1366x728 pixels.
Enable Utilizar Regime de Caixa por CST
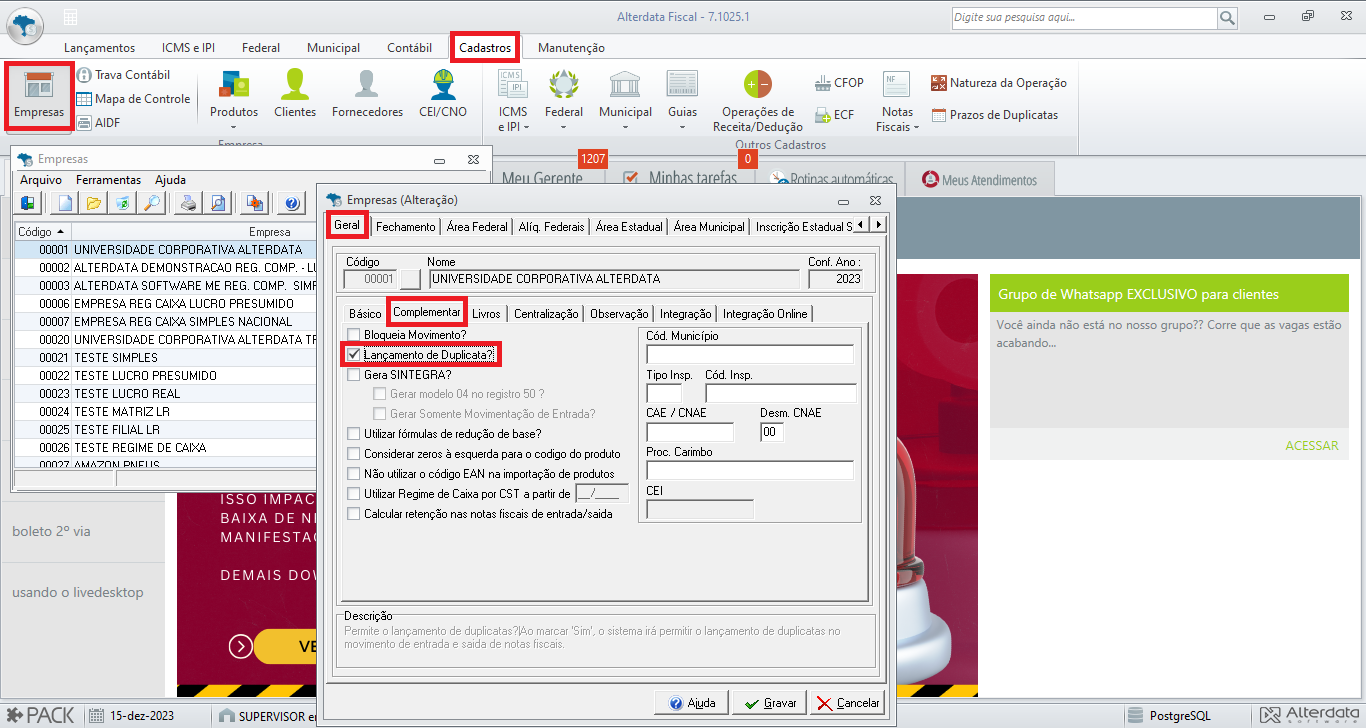click(x=353, y=494)
